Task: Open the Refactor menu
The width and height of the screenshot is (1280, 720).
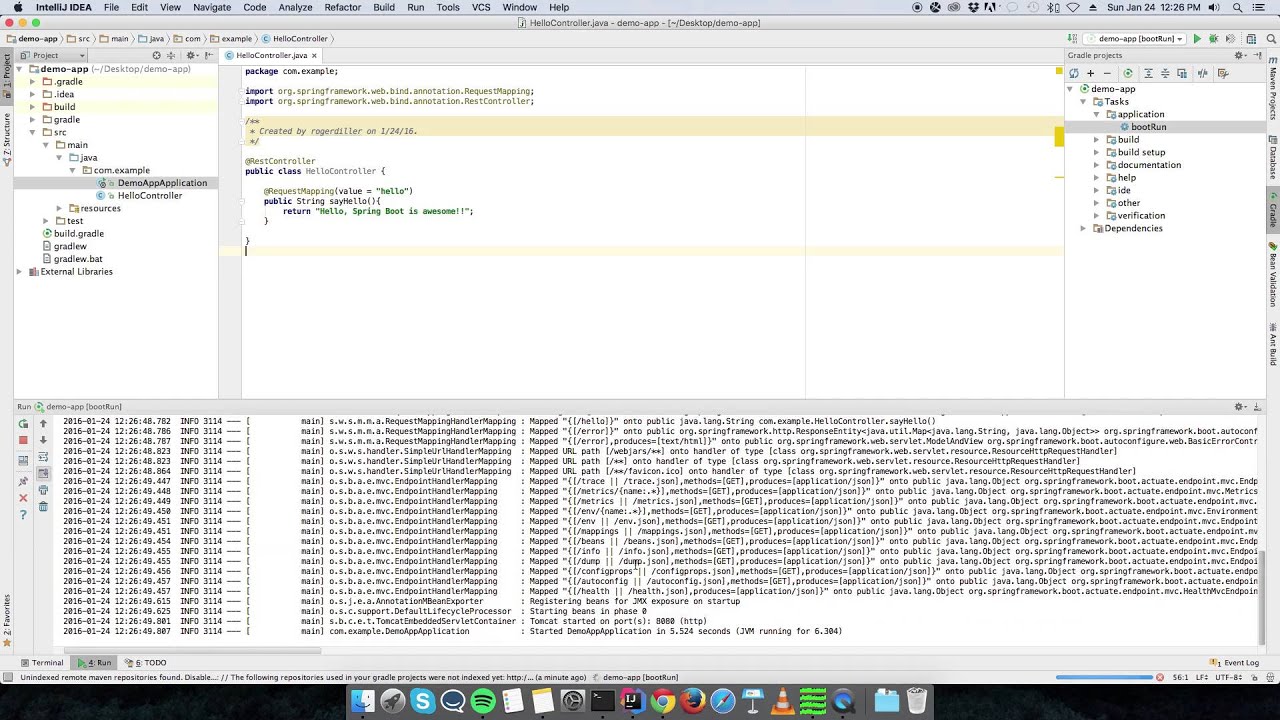Action: pyautogui.click(x=342, y=7)
